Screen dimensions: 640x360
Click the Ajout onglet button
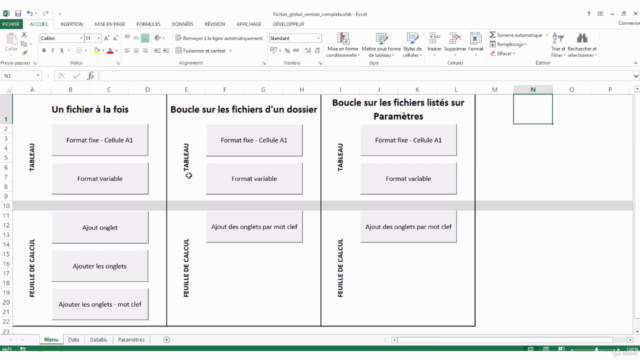click(100, 227)
